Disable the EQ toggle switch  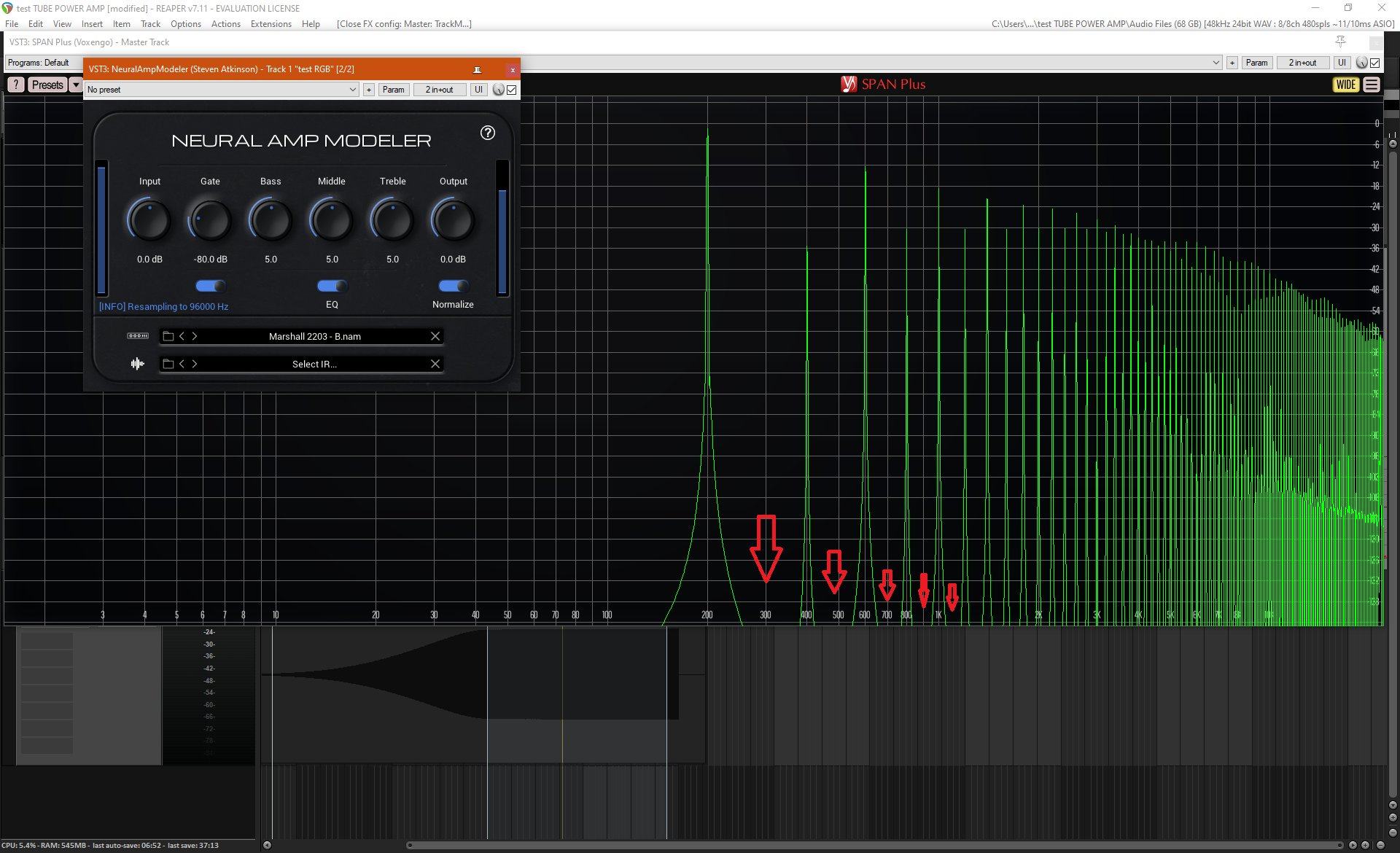click(x=332, y=286)
